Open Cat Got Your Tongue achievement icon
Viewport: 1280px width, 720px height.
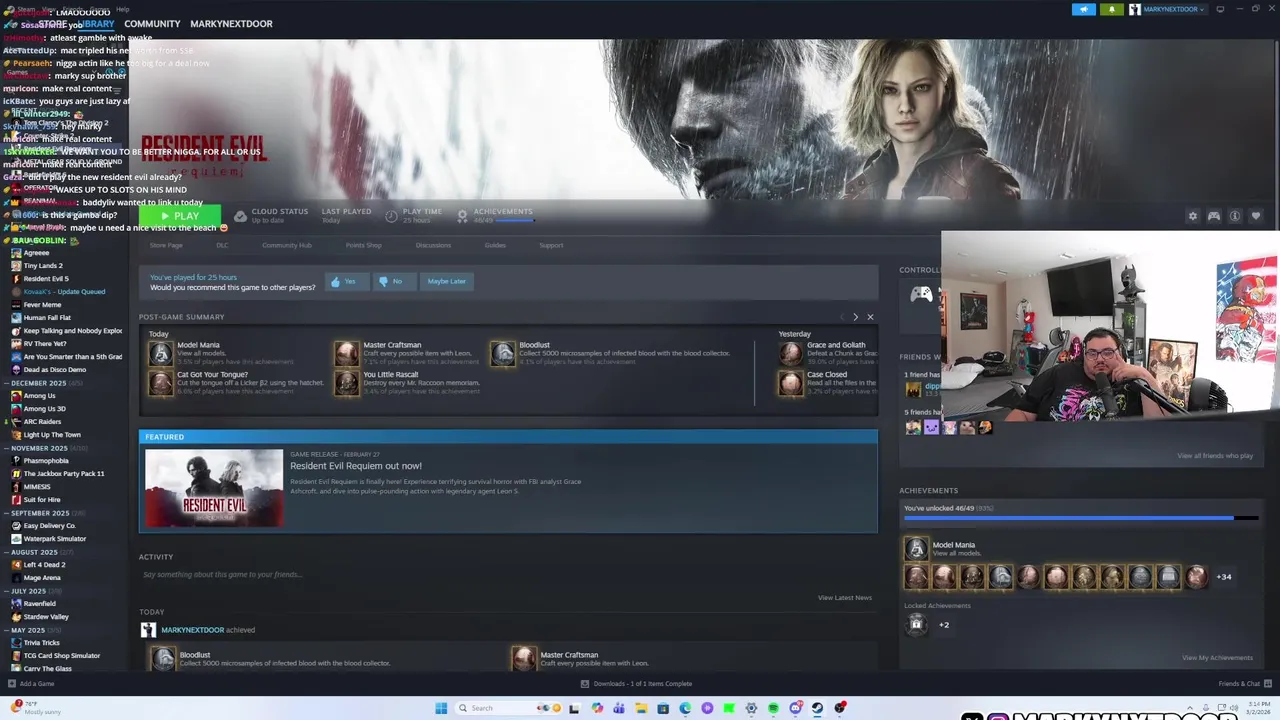[x=160, y=383]
